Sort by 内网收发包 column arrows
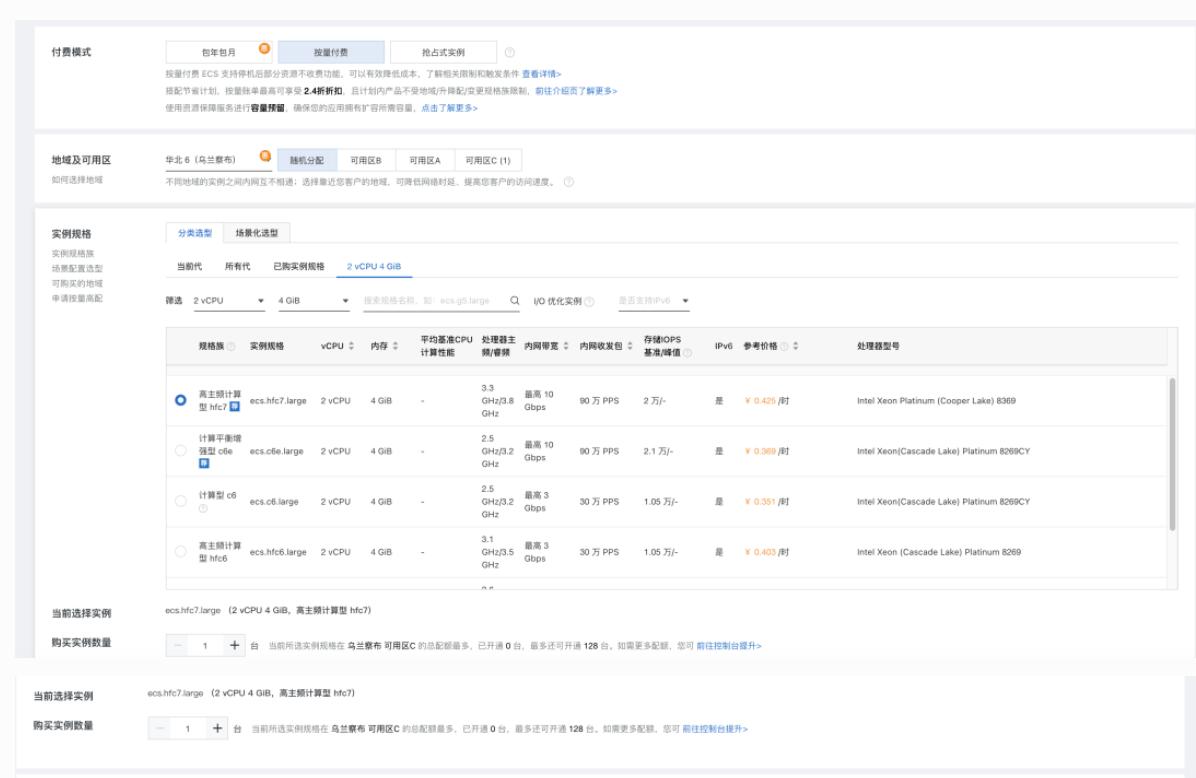Screen dimensions: 1196x778 tap(630, 346)
